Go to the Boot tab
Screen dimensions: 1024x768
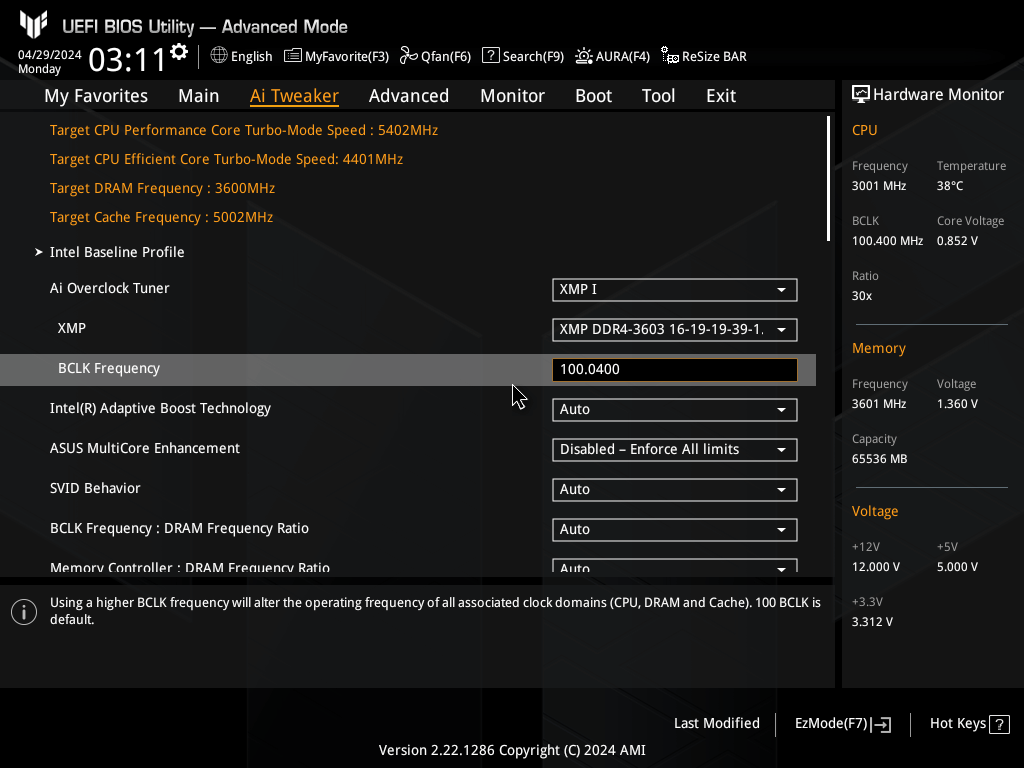tap(593, 96)
